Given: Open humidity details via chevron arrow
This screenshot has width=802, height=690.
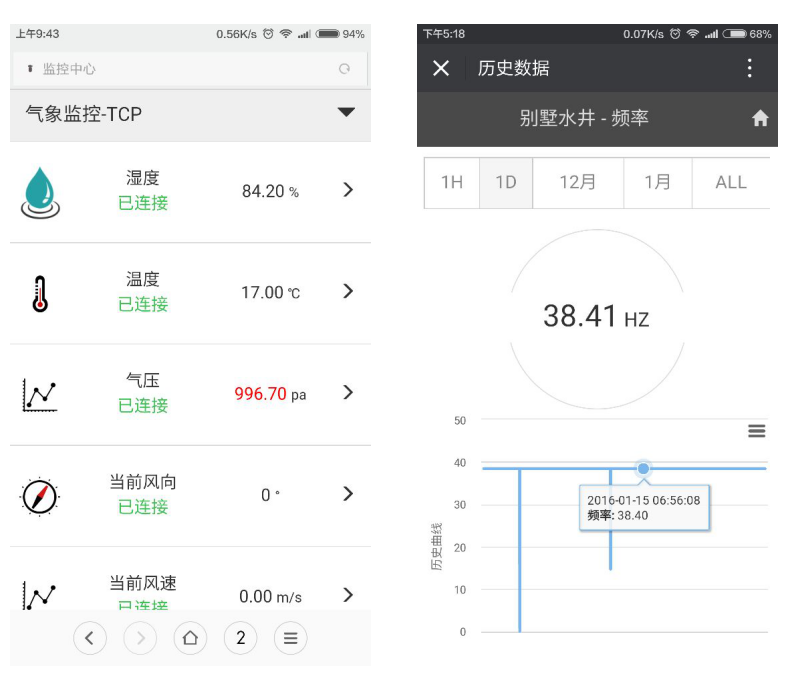Looking at the screenshot, I should pos(348,190).
